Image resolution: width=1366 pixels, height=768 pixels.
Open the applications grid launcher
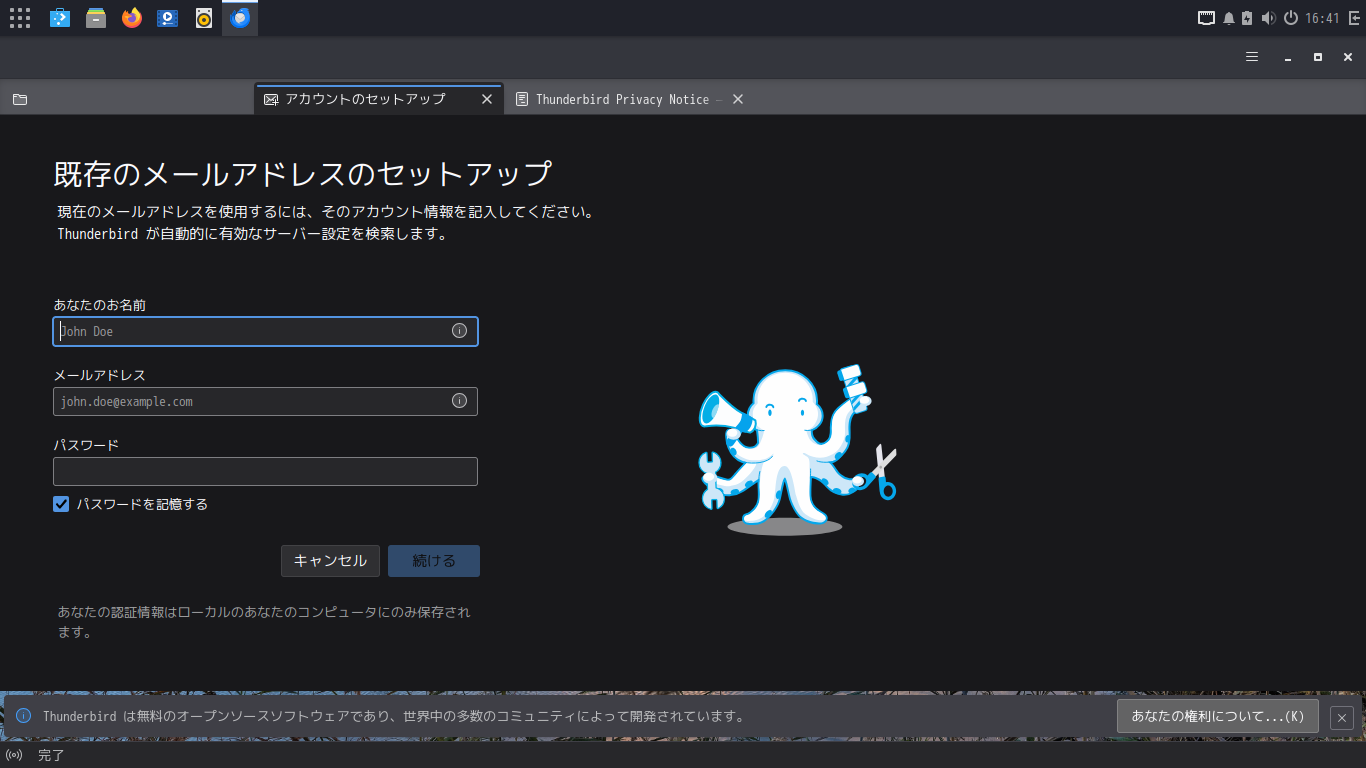tap(20, 18)
